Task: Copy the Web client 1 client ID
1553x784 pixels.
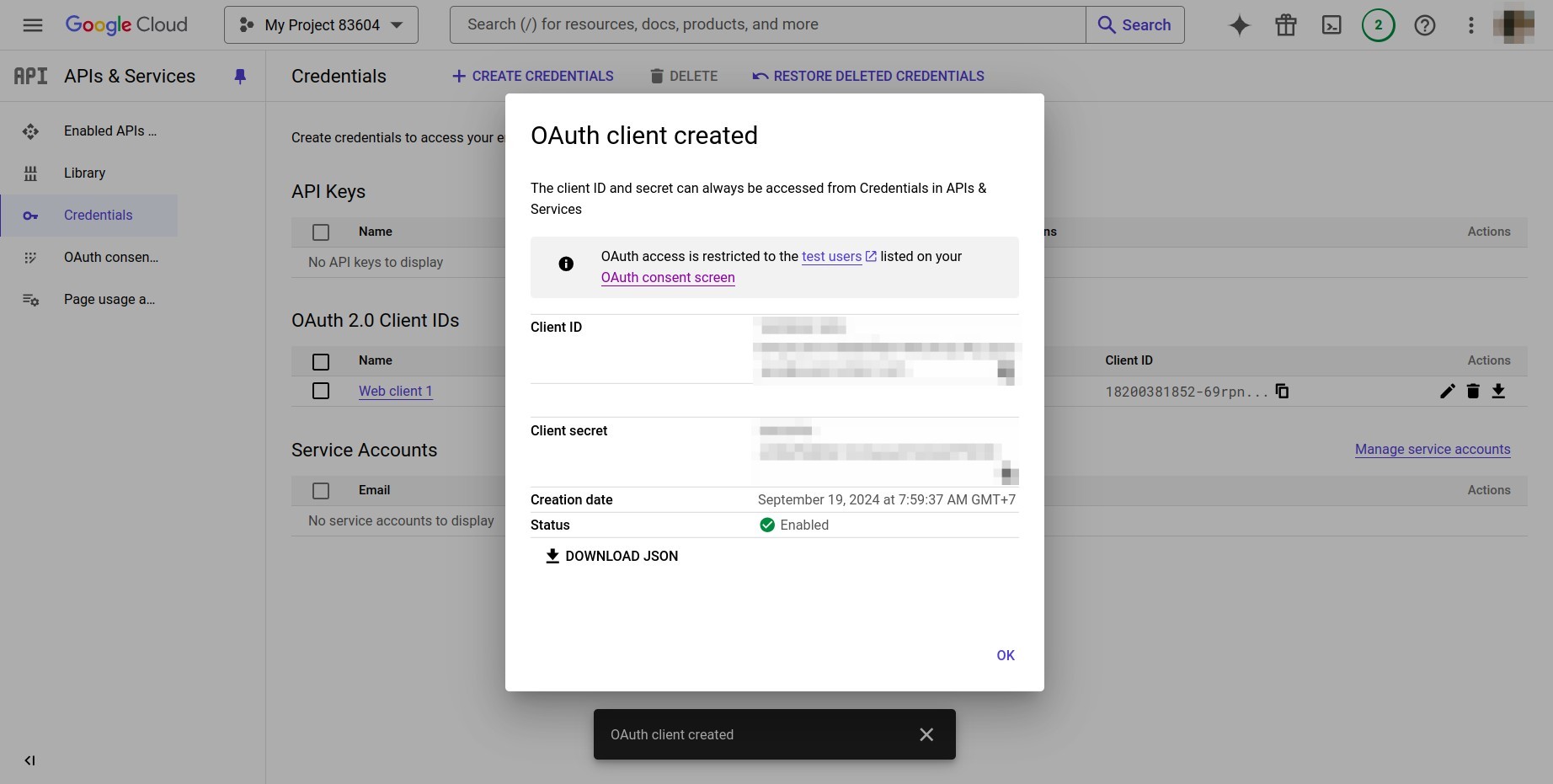Action: coord(1282,391)
